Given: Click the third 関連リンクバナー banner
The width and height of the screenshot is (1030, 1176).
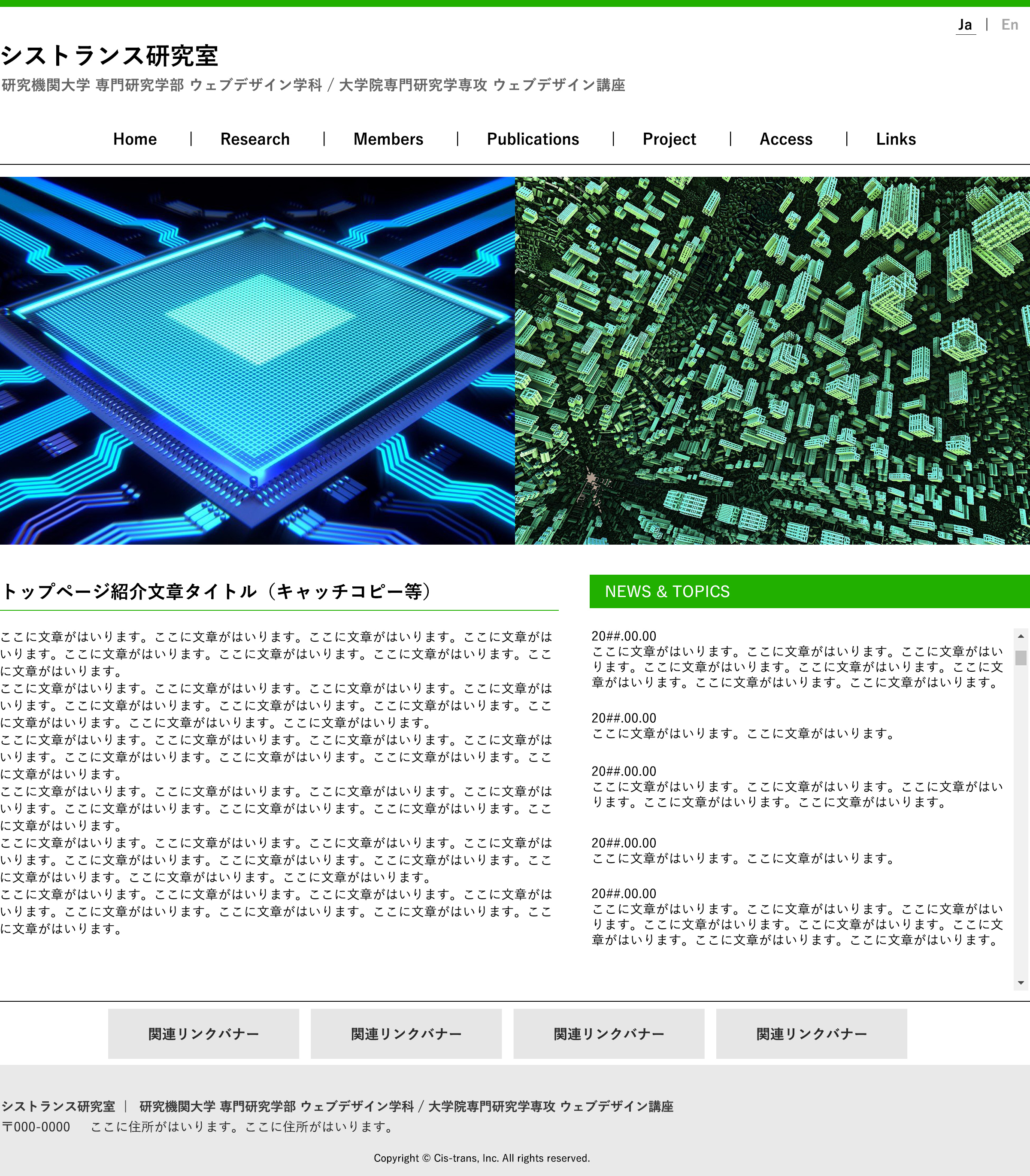Looking at the screenshot, I should click(609, 1034).
